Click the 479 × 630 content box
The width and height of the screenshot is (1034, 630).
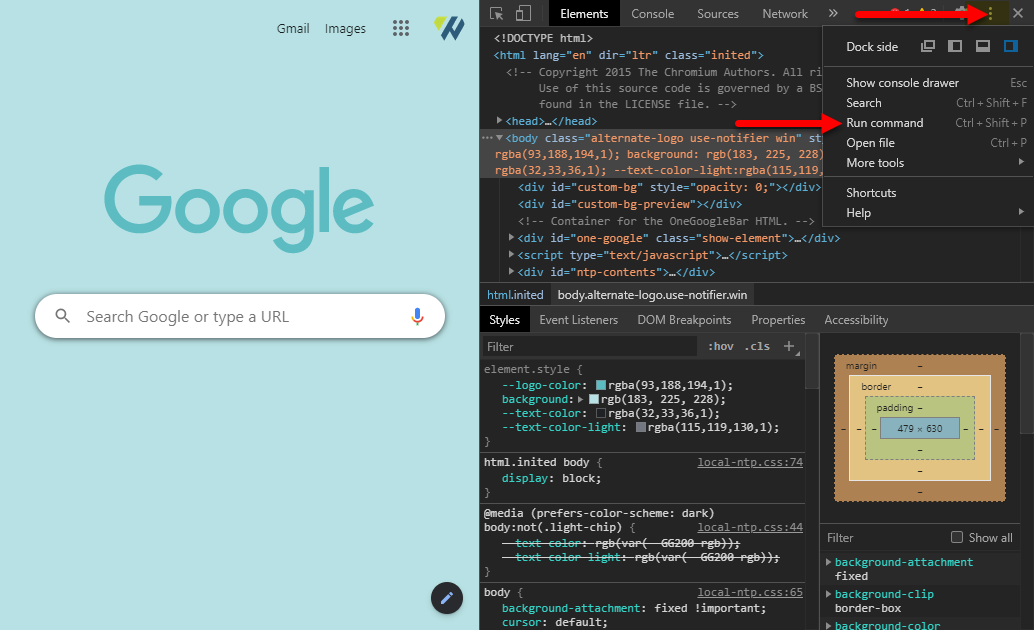pos(919,428)
